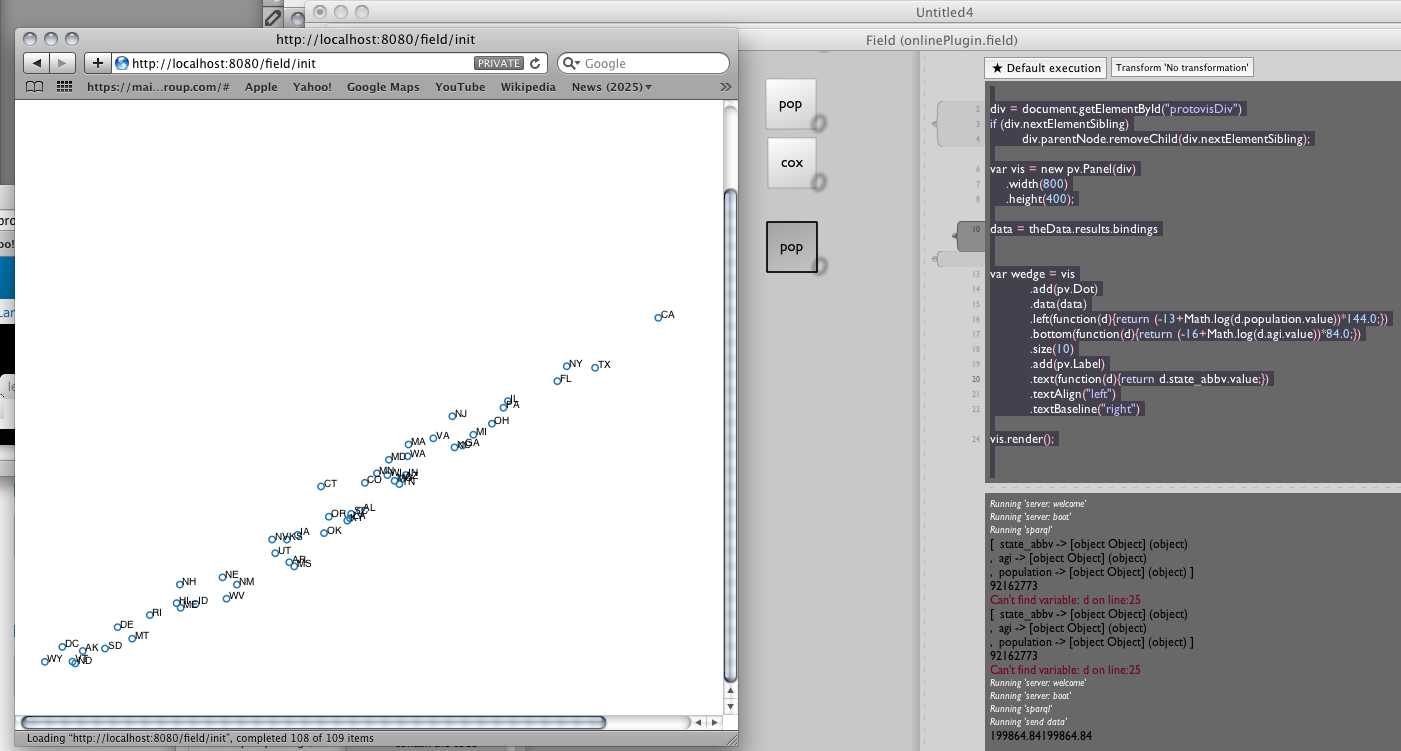Click the globe site icon in address bar
This screenshot has width=1401, height=751.
122,63
